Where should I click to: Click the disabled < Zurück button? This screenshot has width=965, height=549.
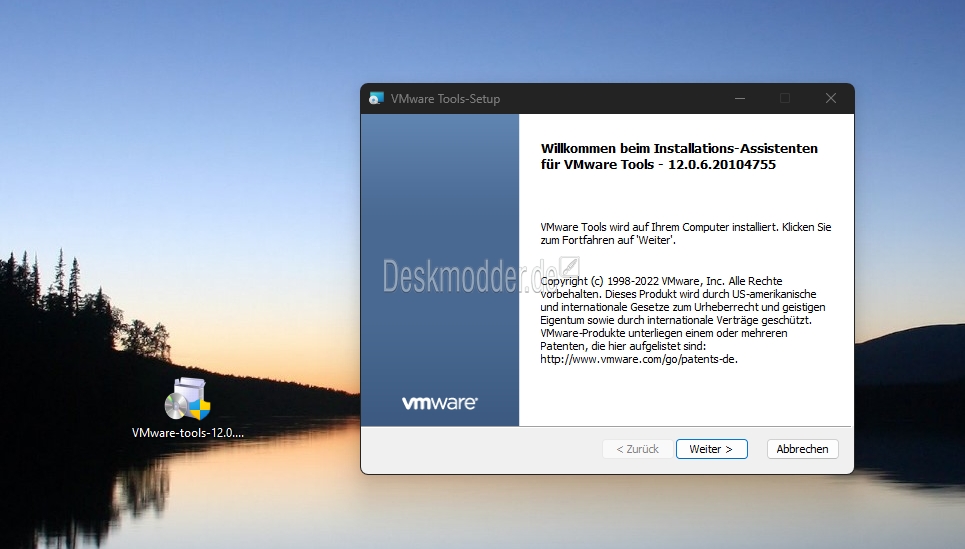click(x=637, y=449)
